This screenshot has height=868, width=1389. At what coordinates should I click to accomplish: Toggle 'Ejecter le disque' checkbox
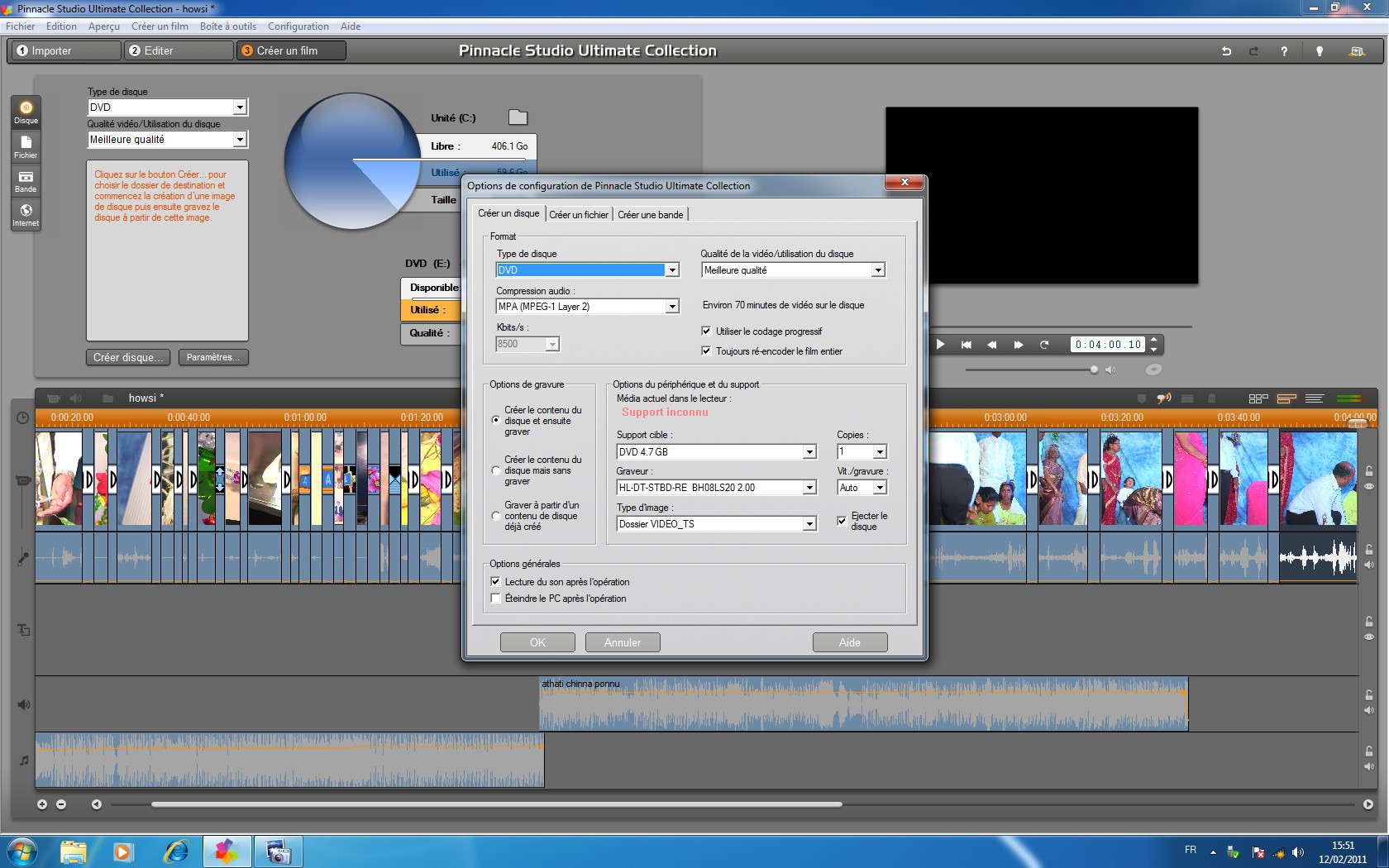point(842,521)
